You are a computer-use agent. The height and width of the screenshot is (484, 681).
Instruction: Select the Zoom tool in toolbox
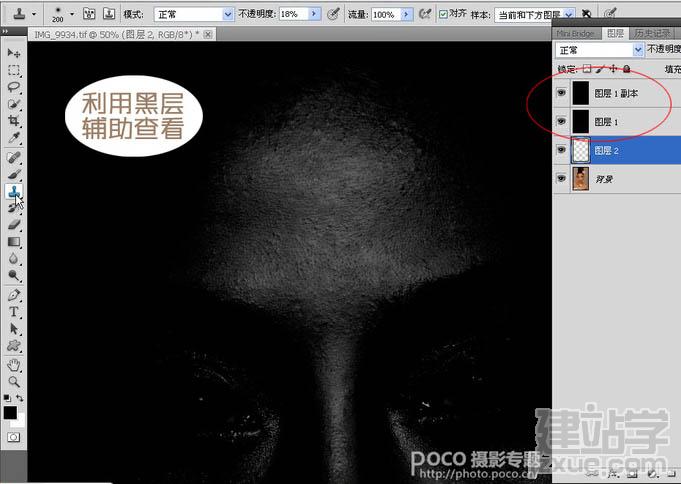pos(13,382)
